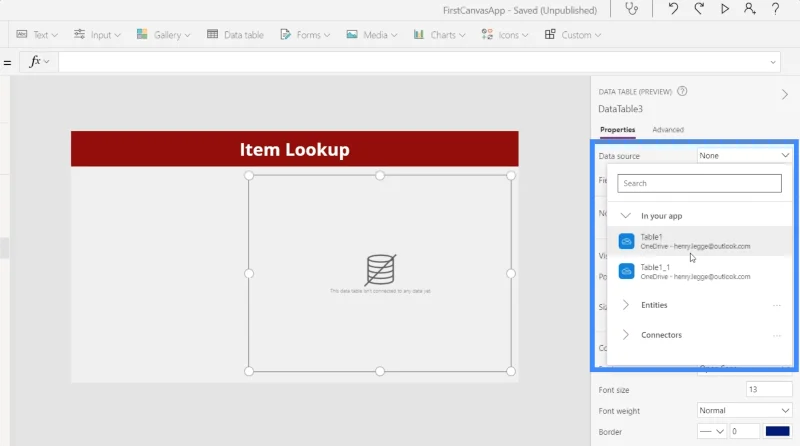Click the Data table icon in ribbon

coord(213,34)
